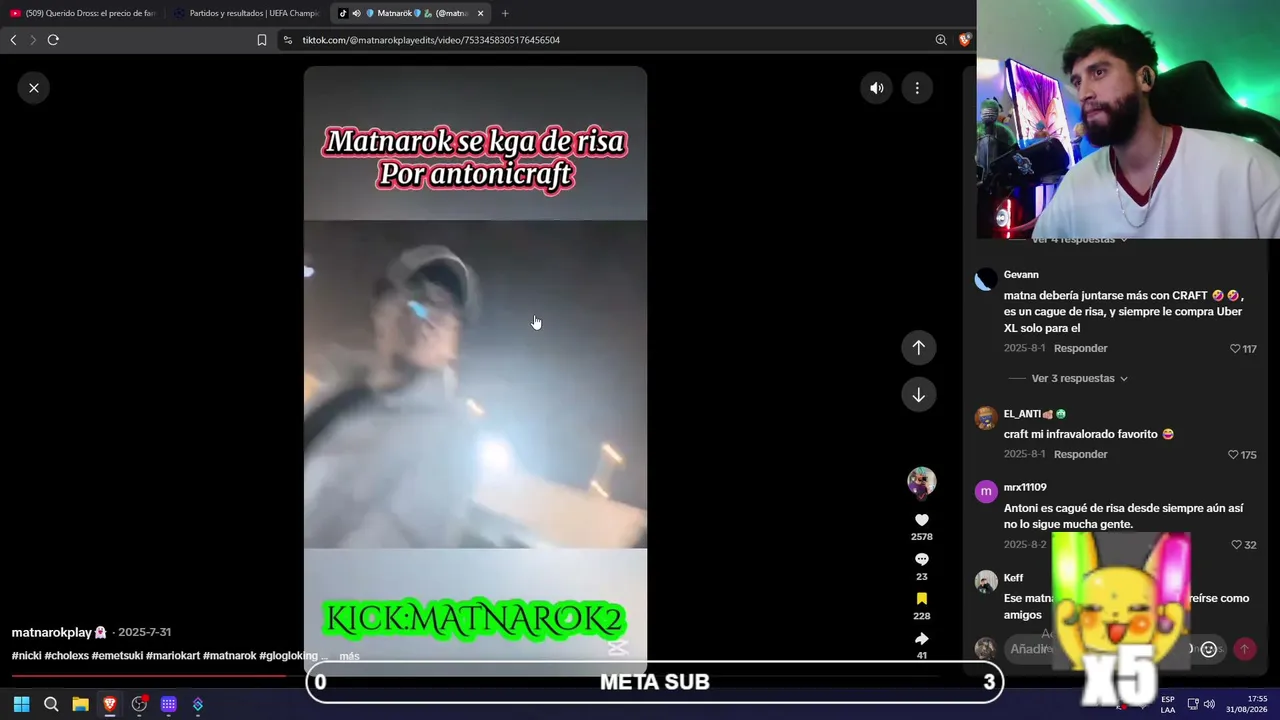
Task: Open the #matnarok hashtag
Action: pos(230,656)
